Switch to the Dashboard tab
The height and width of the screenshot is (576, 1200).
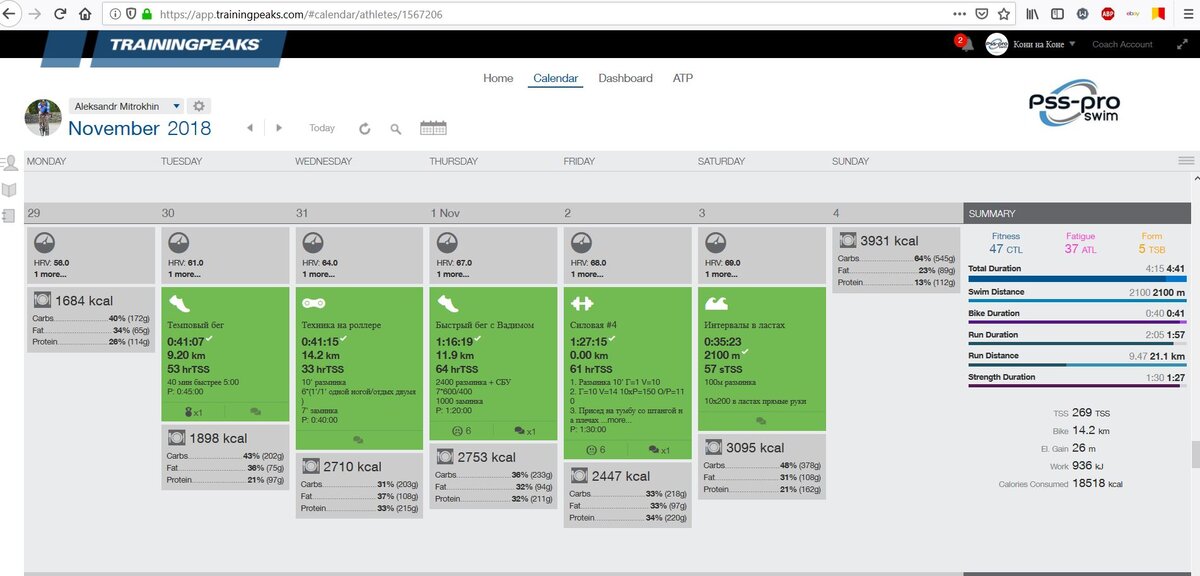point(625,78)
